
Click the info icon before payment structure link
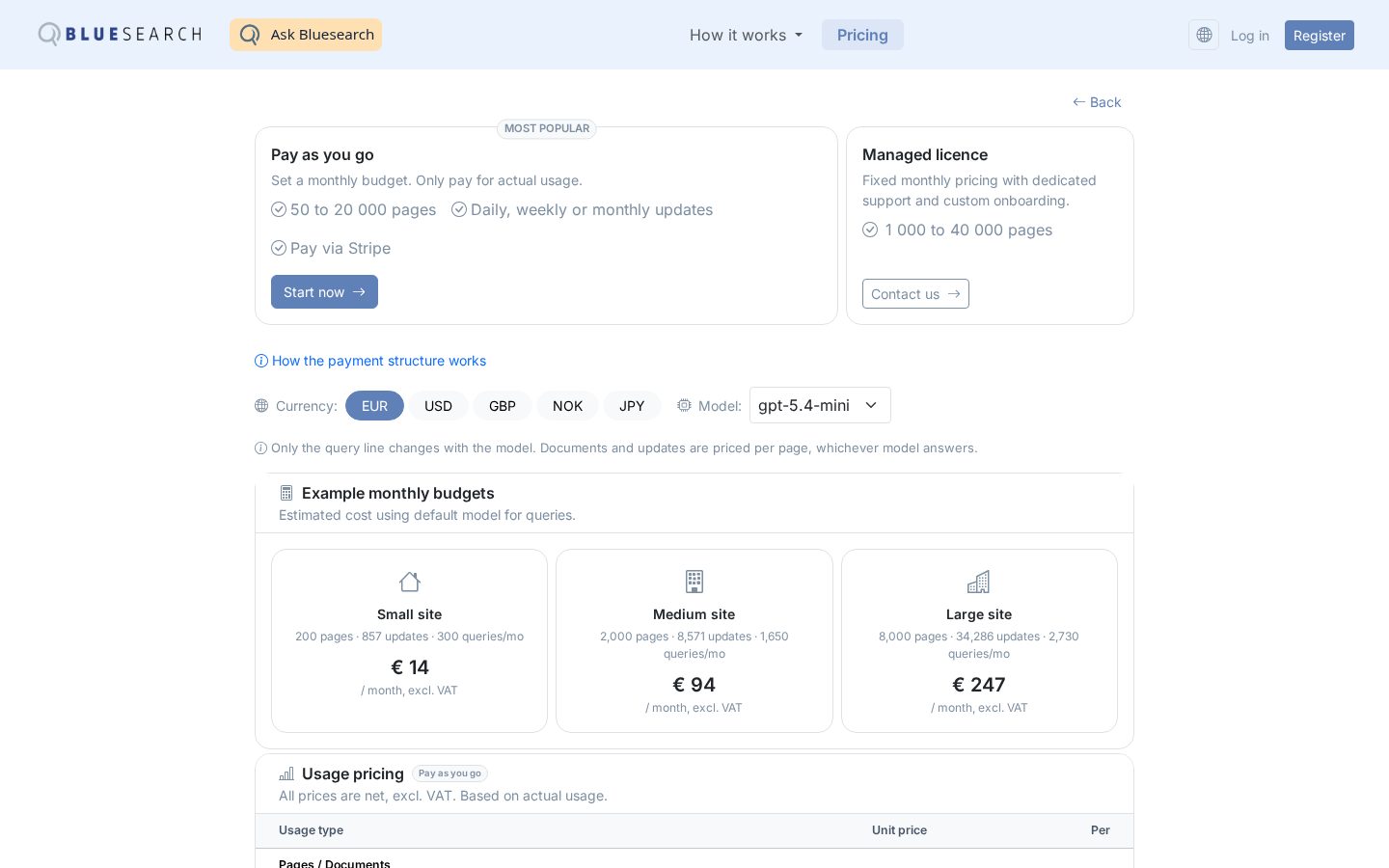(261, 361)
